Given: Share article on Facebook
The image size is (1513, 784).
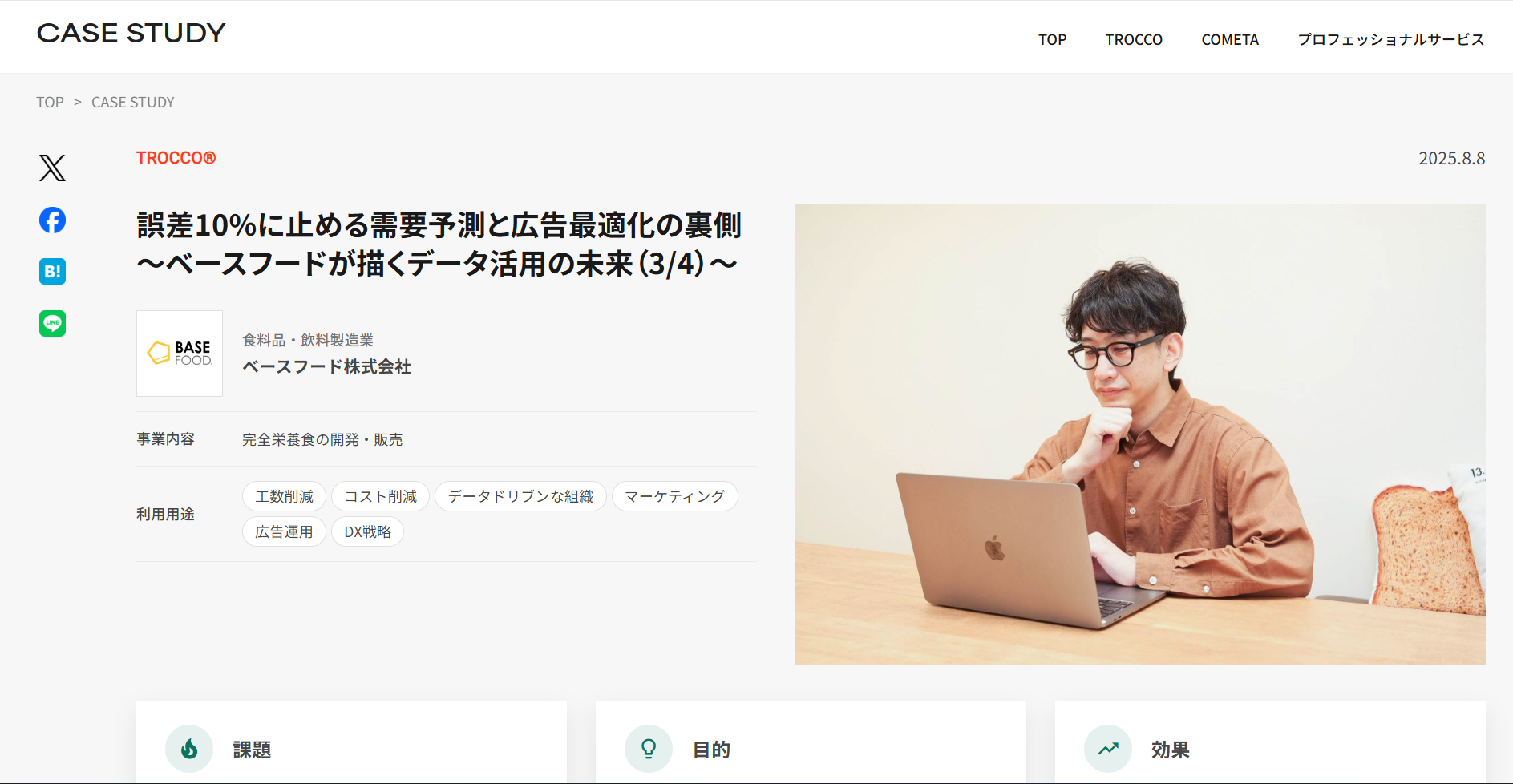Looking at the screenshot, I should [x=52, y=220].
